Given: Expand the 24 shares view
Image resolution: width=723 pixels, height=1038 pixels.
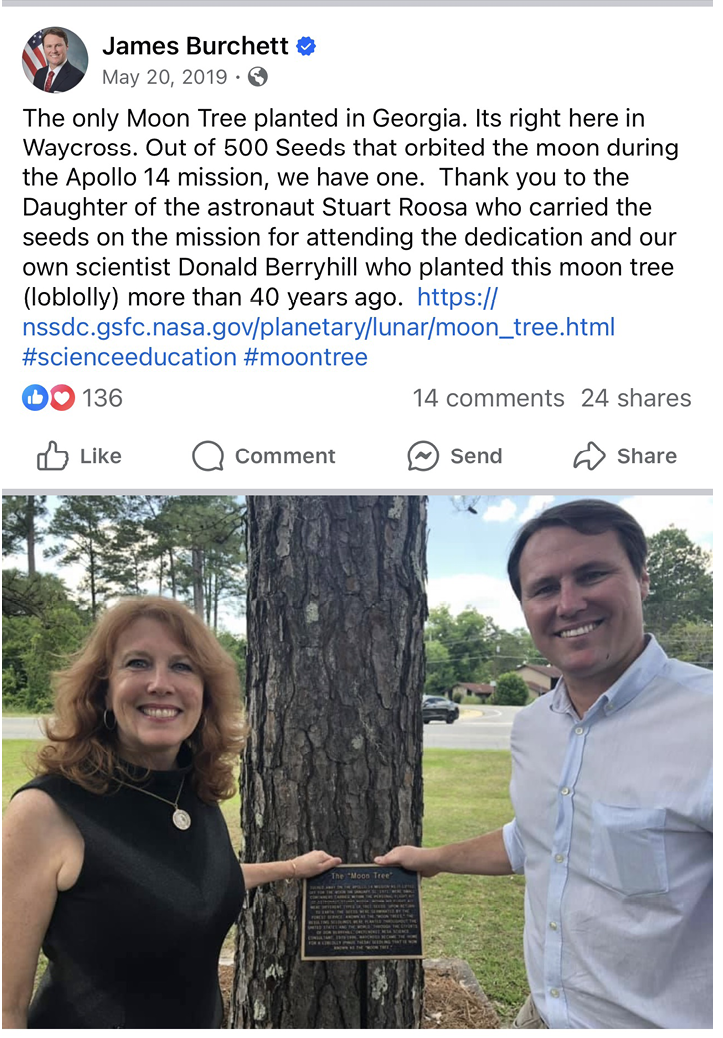Looking at the screenshot, I should pyautogui.click(x=637, y=397).
